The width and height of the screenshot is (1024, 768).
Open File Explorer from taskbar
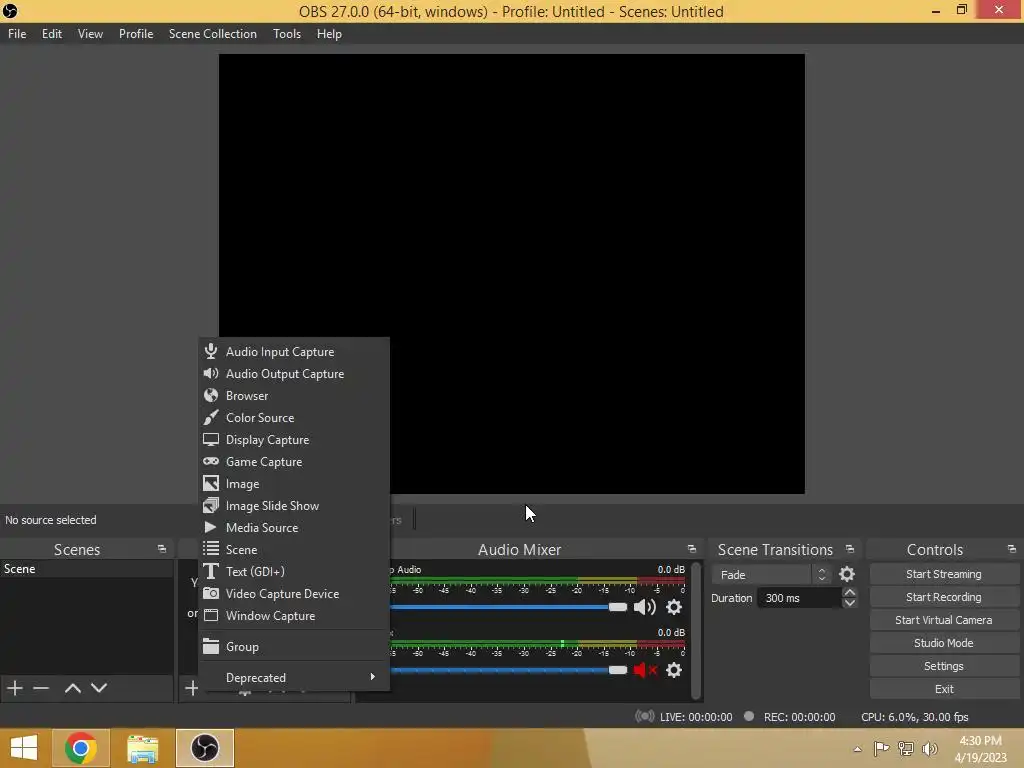142,748
